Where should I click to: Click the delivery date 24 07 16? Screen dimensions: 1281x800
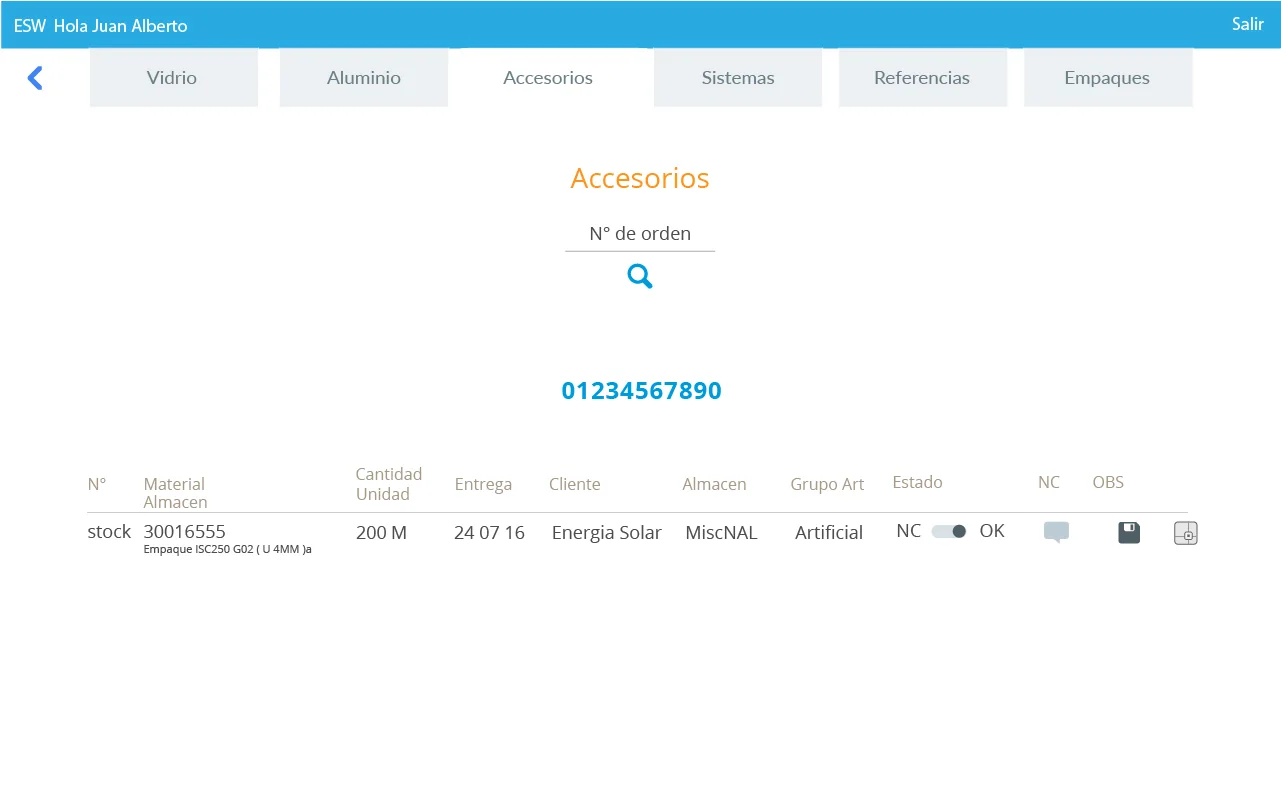(489, 533)
